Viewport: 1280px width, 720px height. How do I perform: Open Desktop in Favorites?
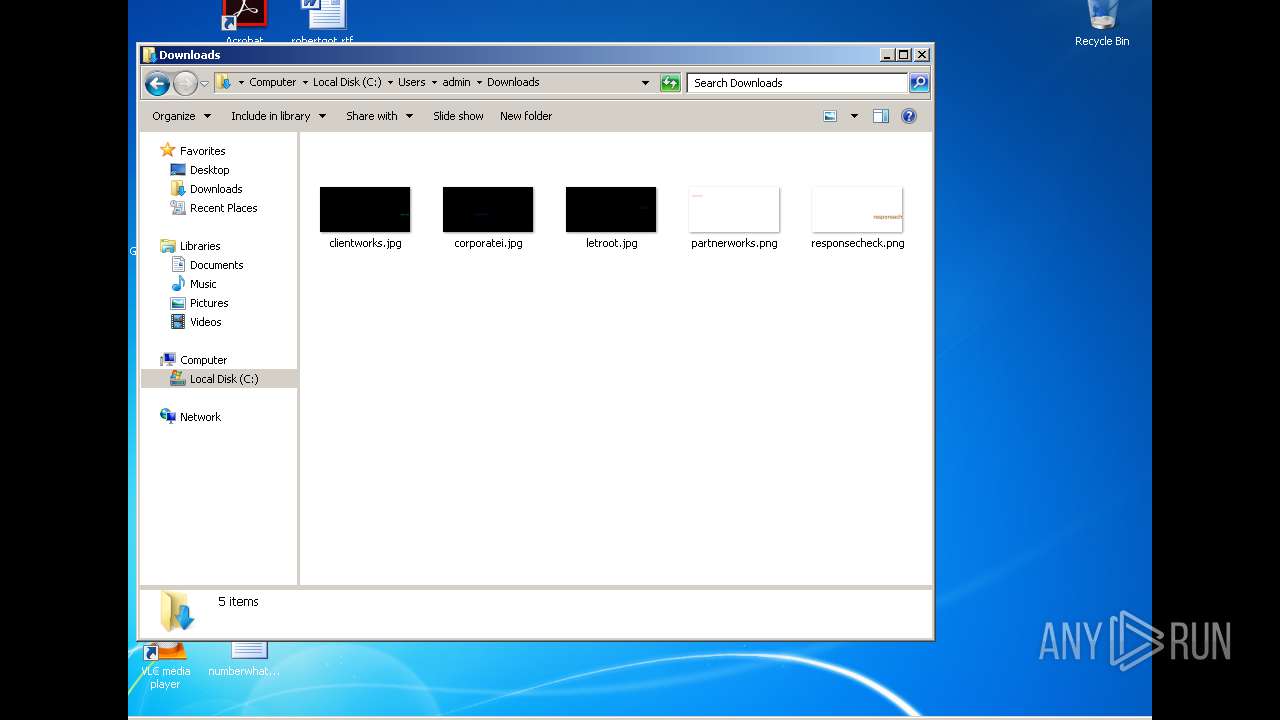(x=209, y=170)
